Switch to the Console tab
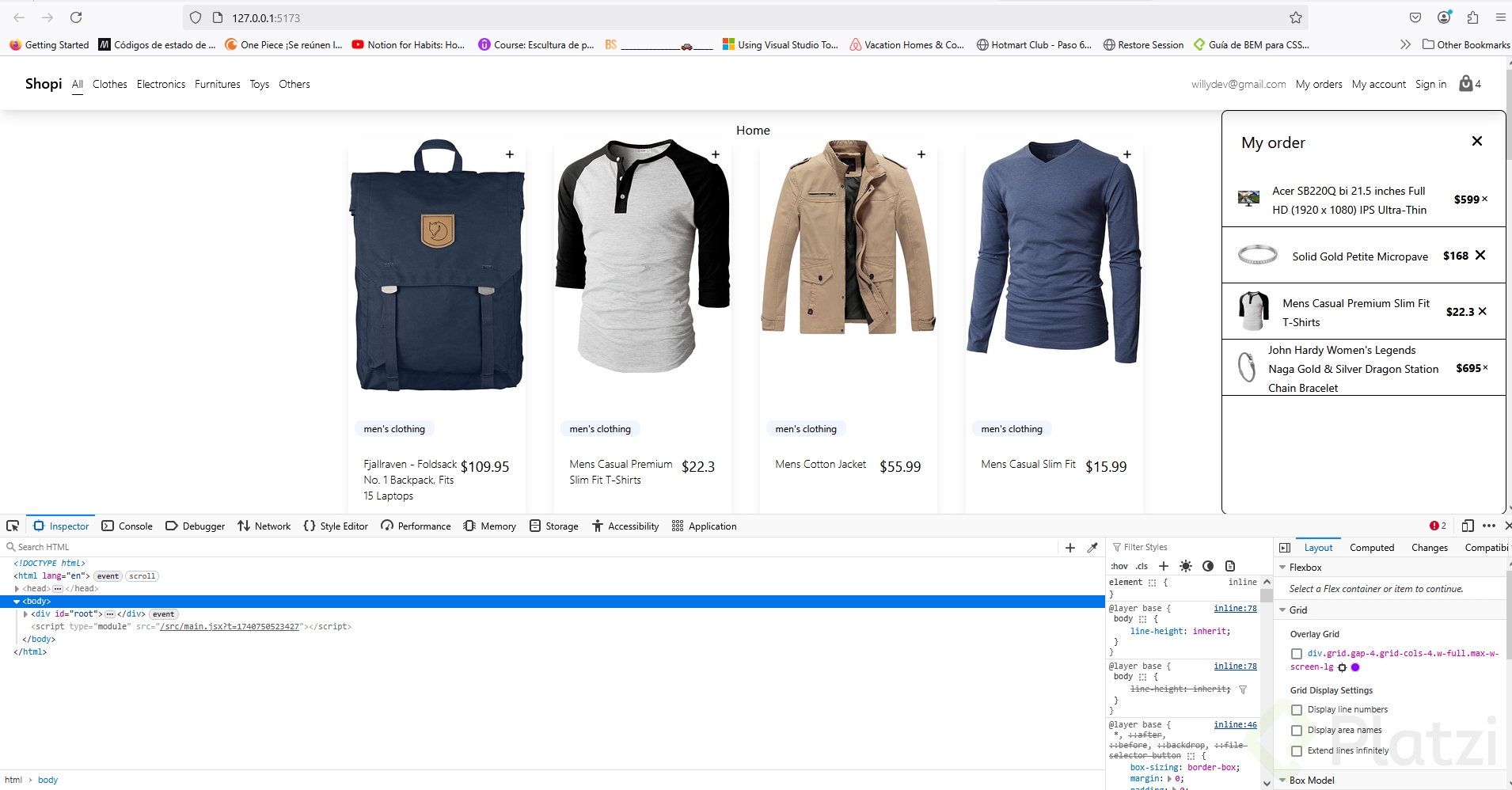Screen dimensions: 1512x790 pyautogui.click(x=127, y=526)
